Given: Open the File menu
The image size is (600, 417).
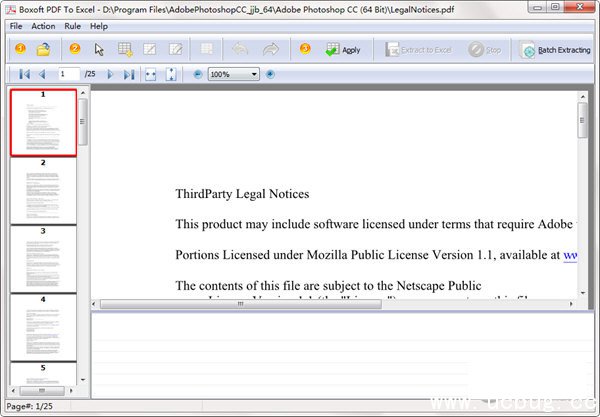Looking at the screenshot, I should pyautogui.click(x=16, y=26).
